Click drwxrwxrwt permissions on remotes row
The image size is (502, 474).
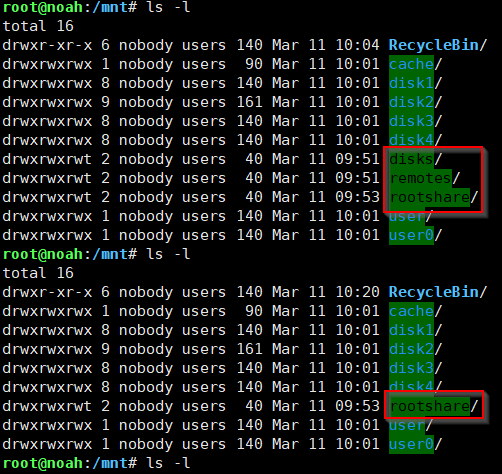pos(47,178)
